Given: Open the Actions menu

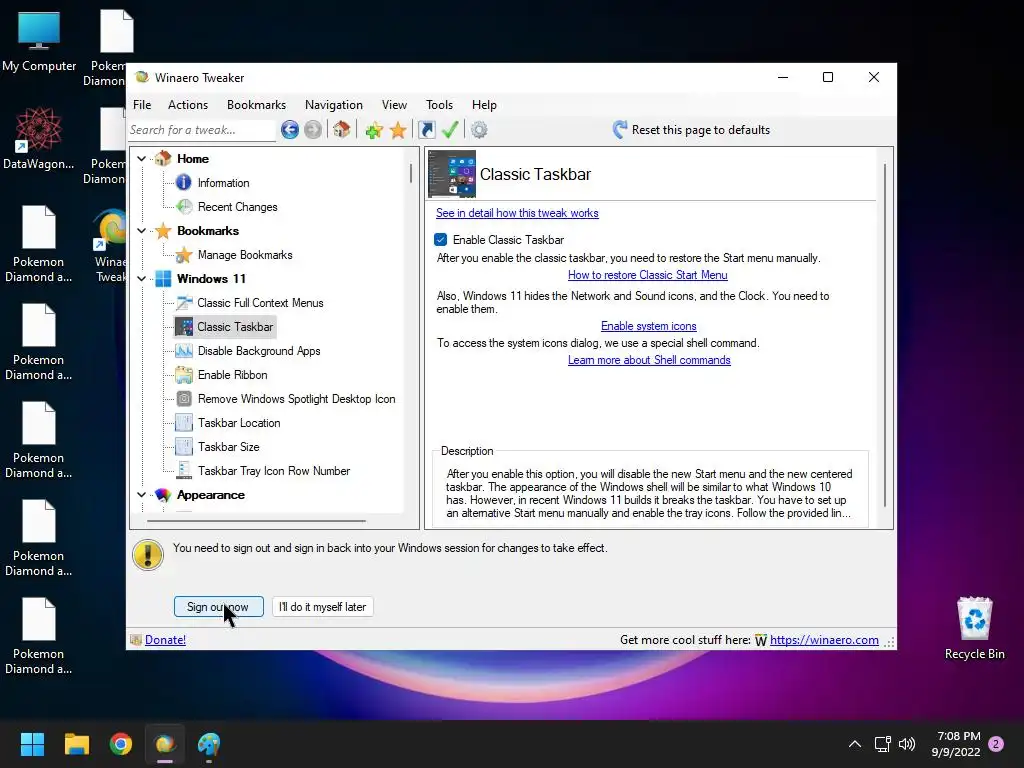Looking at the screenshot, I should (187, 104).
